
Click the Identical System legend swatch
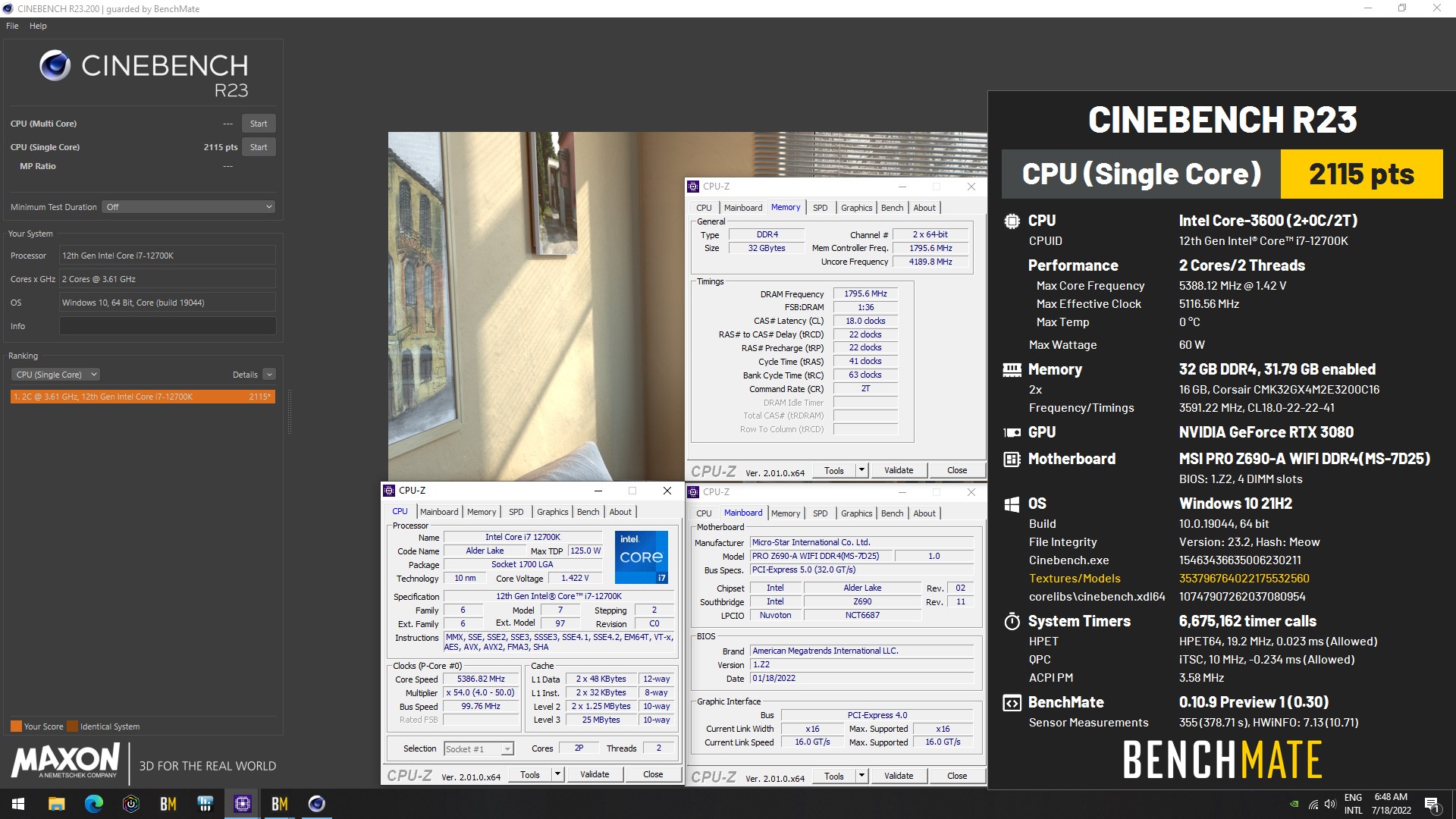click(x=72, y=726)
